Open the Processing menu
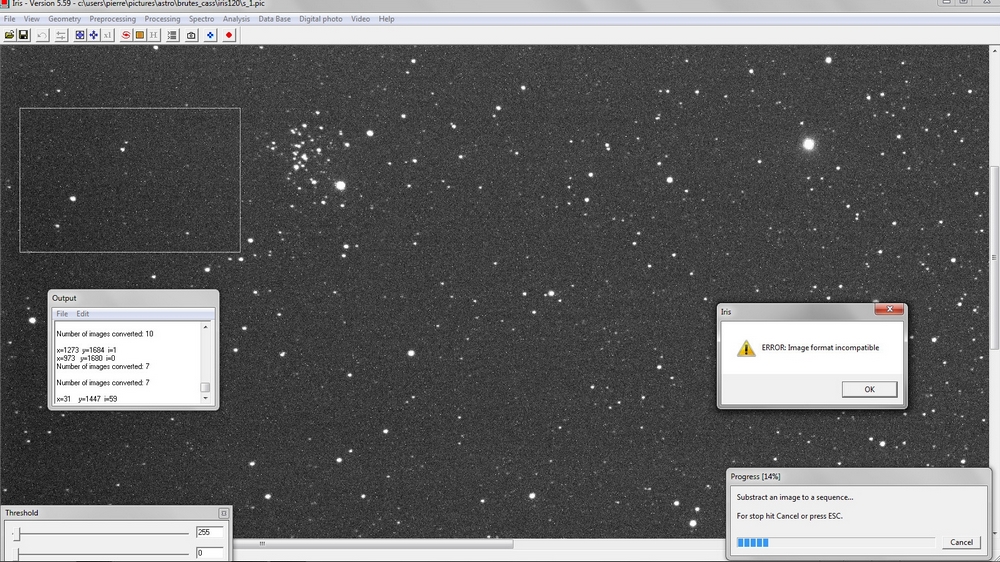This screenshot has width=1000, height=562. (162, 19)
